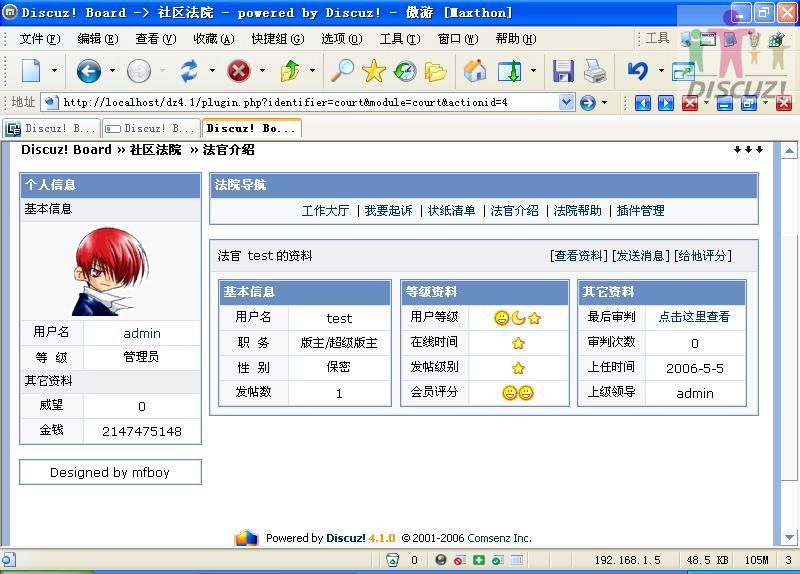
Task: Click the green download page icon
Action: 510,70
